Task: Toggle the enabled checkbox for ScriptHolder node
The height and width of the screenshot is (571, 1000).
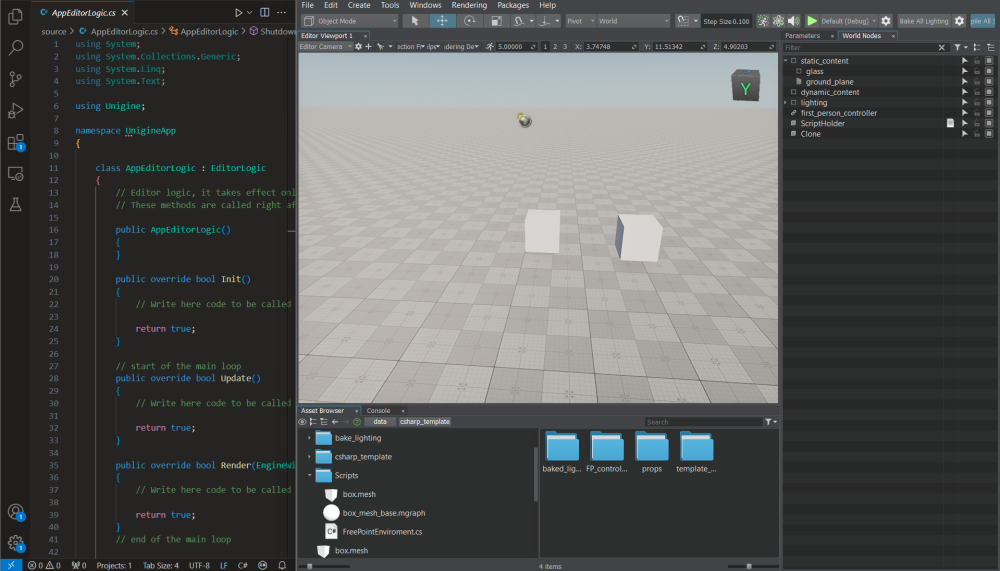Action: (989, 123)
